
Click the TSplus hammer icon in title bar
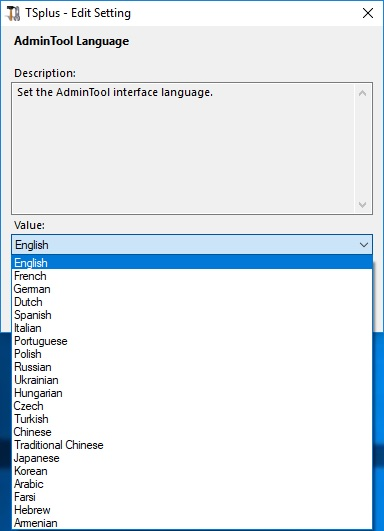click(x=14, y=13)
